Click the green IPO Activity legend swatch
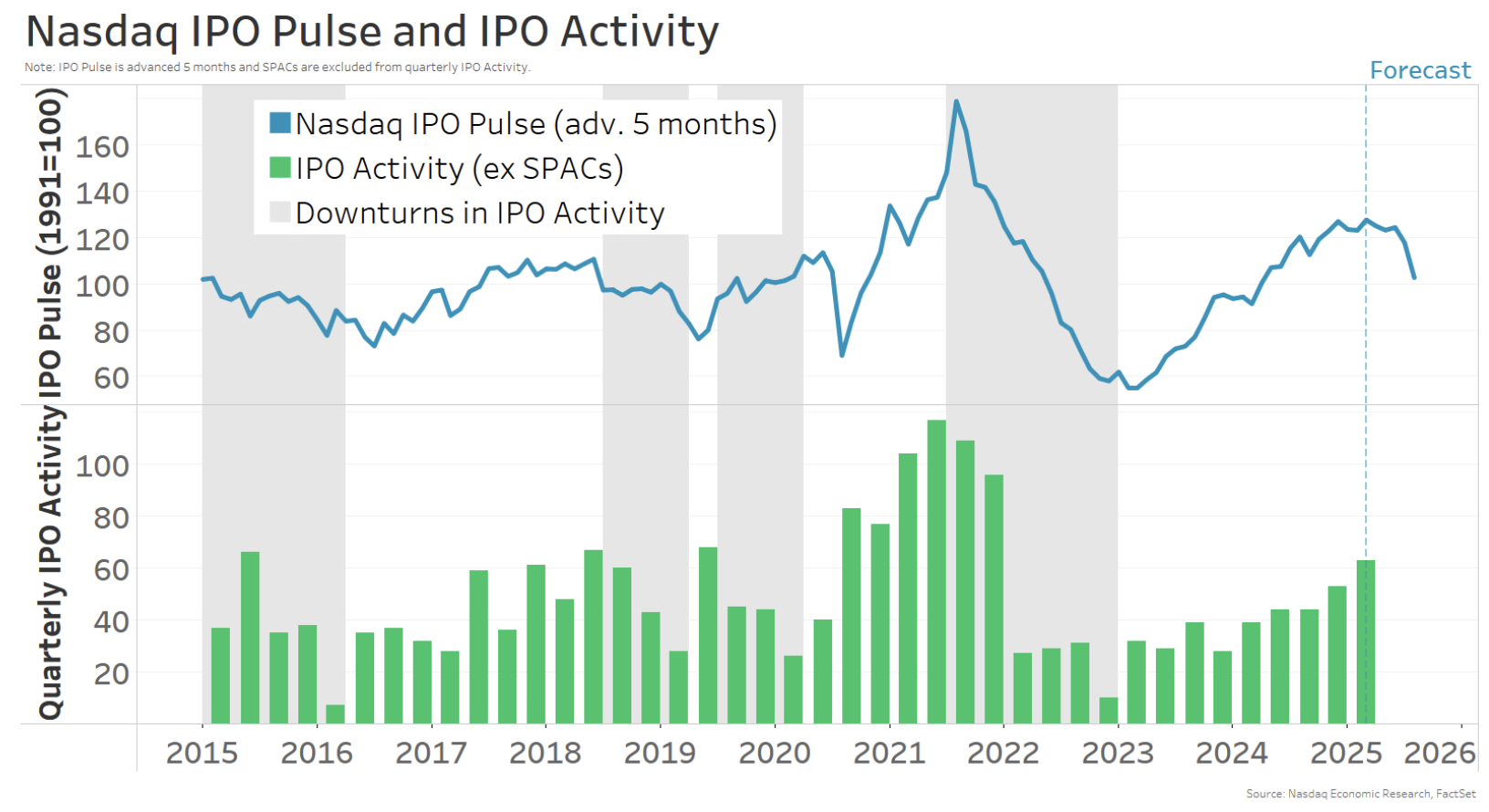Screen dimensions: 1489x812 tap(280, 168)
